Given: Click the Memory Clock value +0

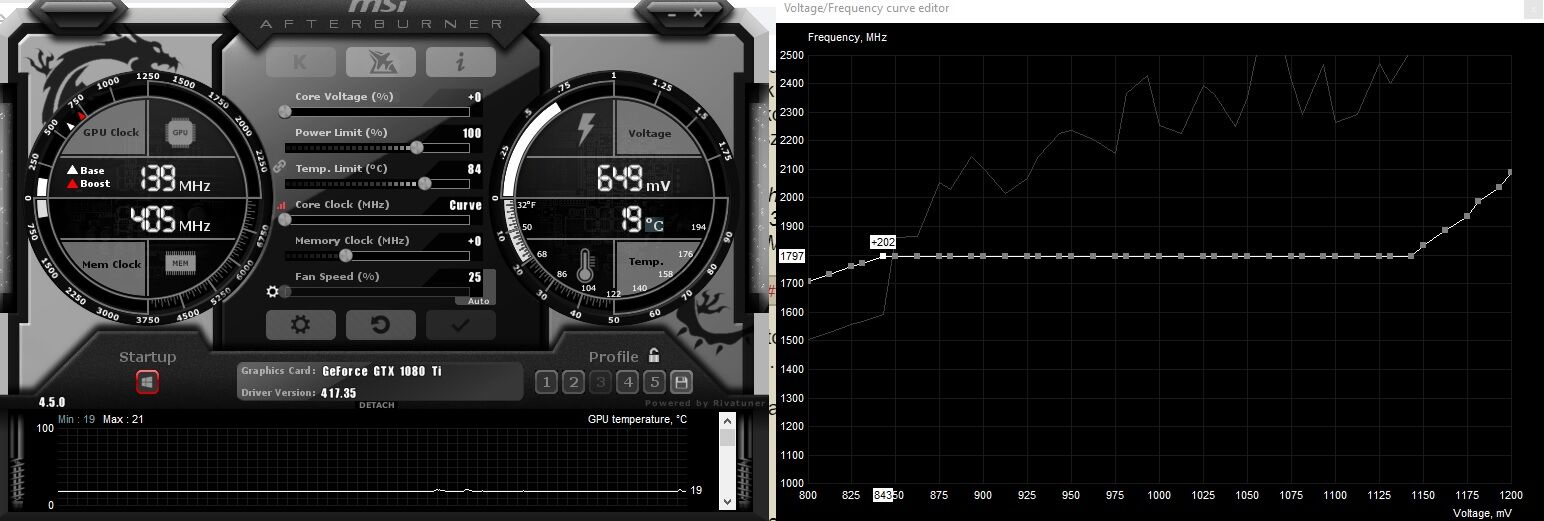Looking at the screenshot, I should coord(475,241).
